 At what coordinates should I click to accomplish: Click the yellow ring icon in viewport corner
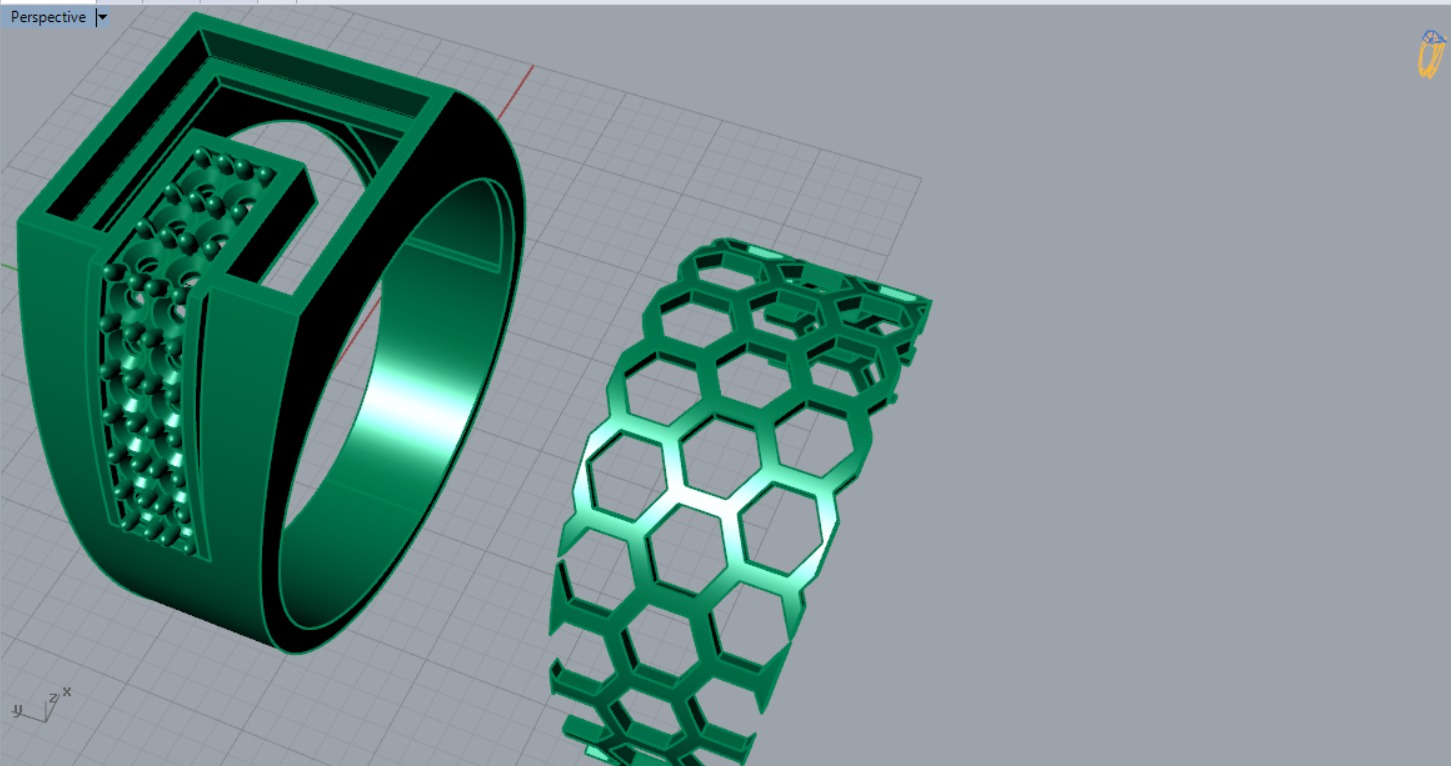coord(1432,54)
